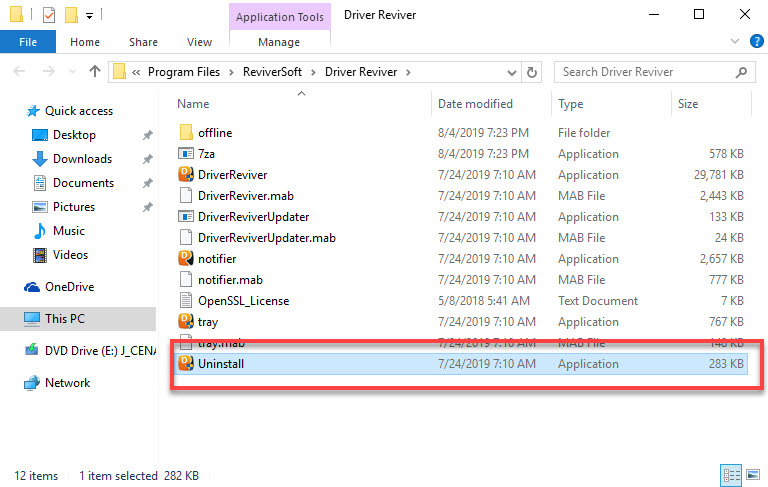Image resolution: width=768 pixels, height=487 pixels.
Task: Select the DriverReviverUpdater.mab file icon
Action: pos(186,238)
